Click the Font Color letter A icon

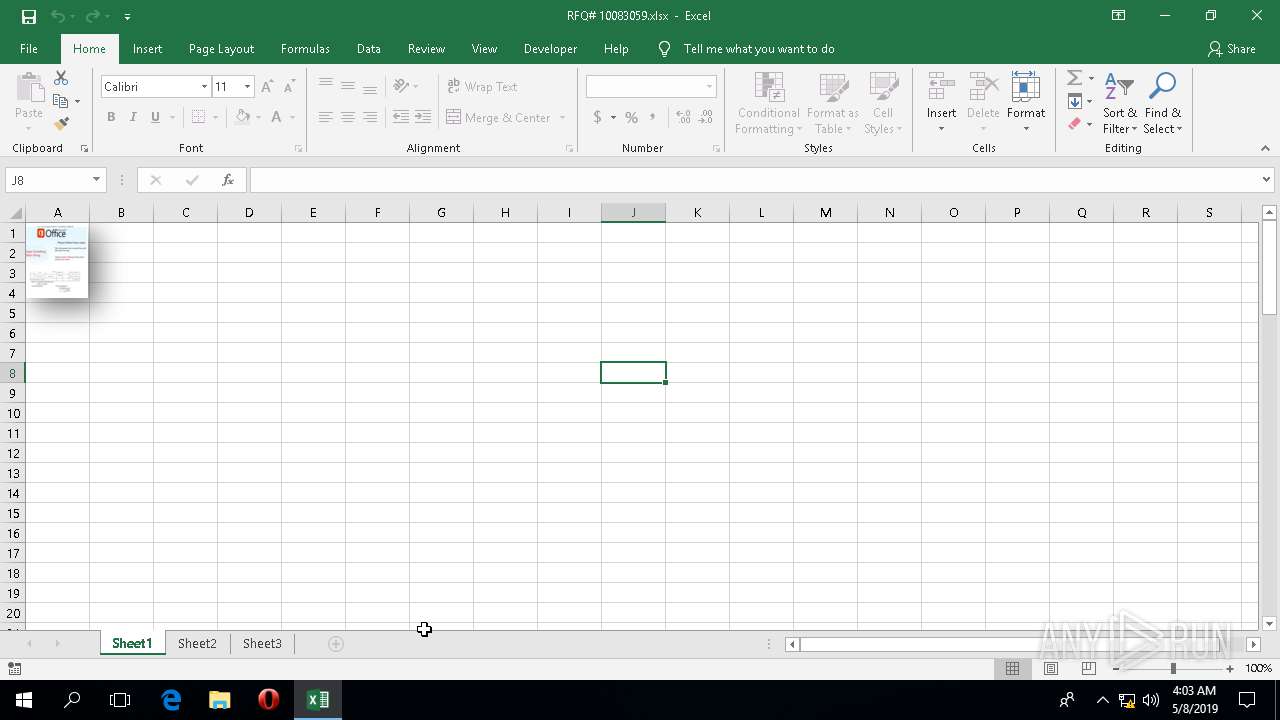pyautogui.click(x=277, y=117)
